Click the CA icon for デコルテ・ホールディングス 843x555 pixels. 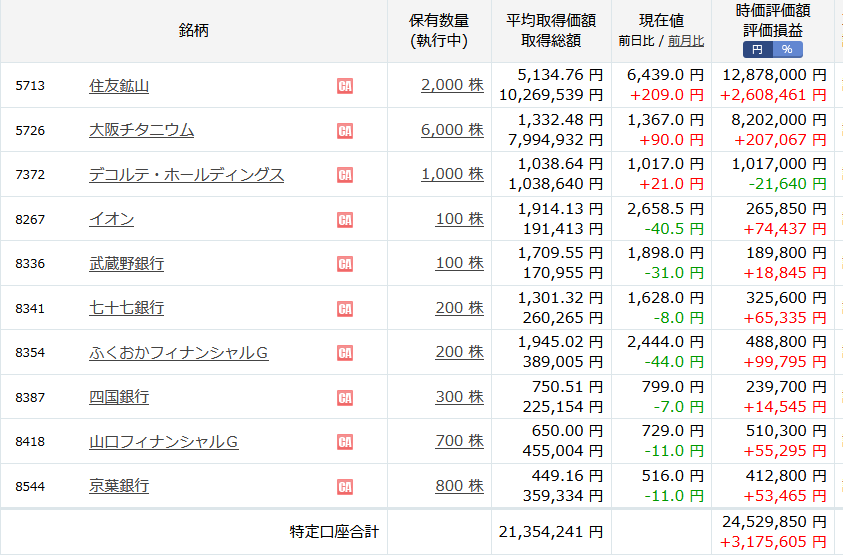(x=345, y=175)
